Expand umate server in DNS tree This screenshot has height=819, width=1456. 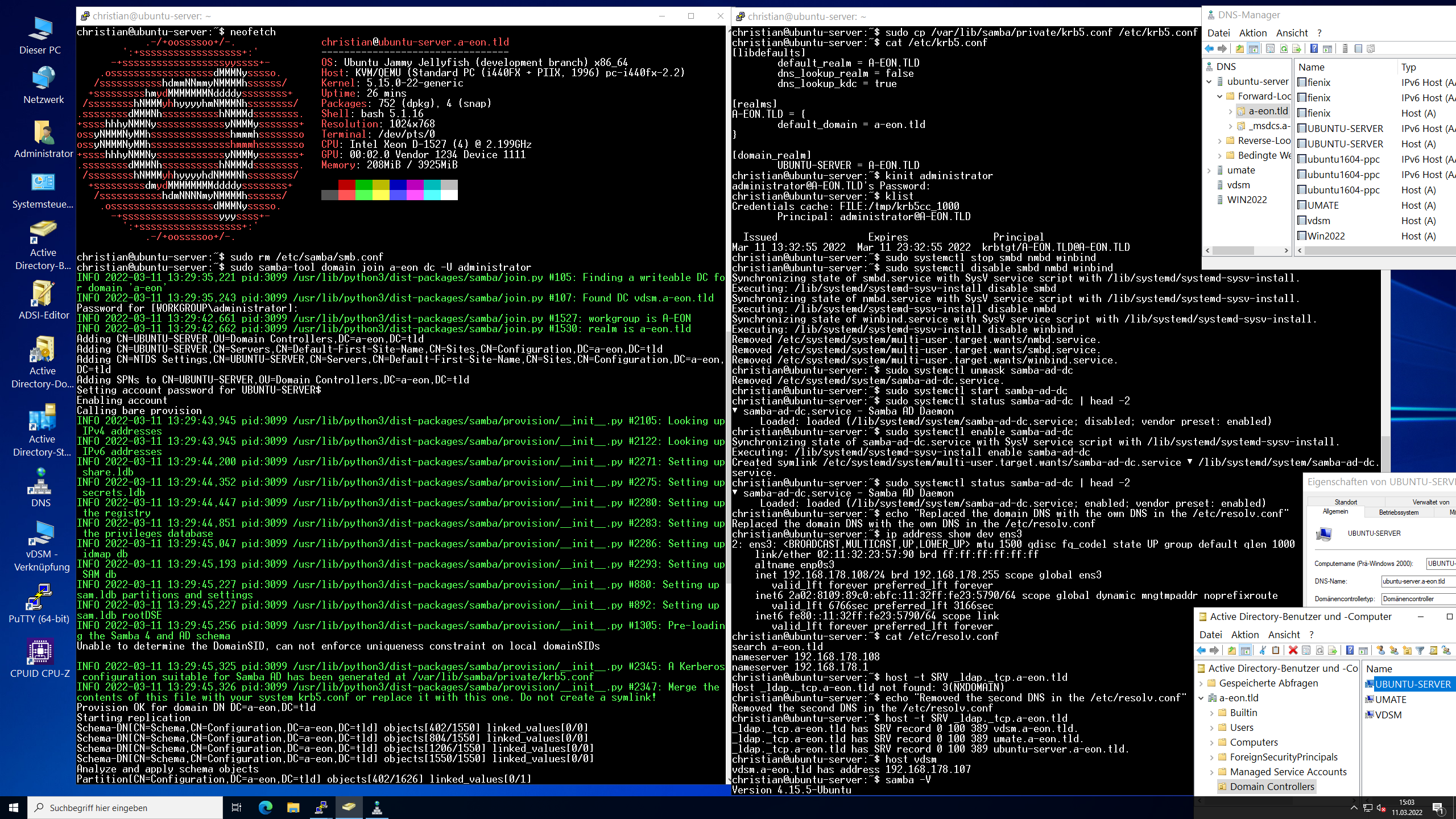click(1209, 170)
